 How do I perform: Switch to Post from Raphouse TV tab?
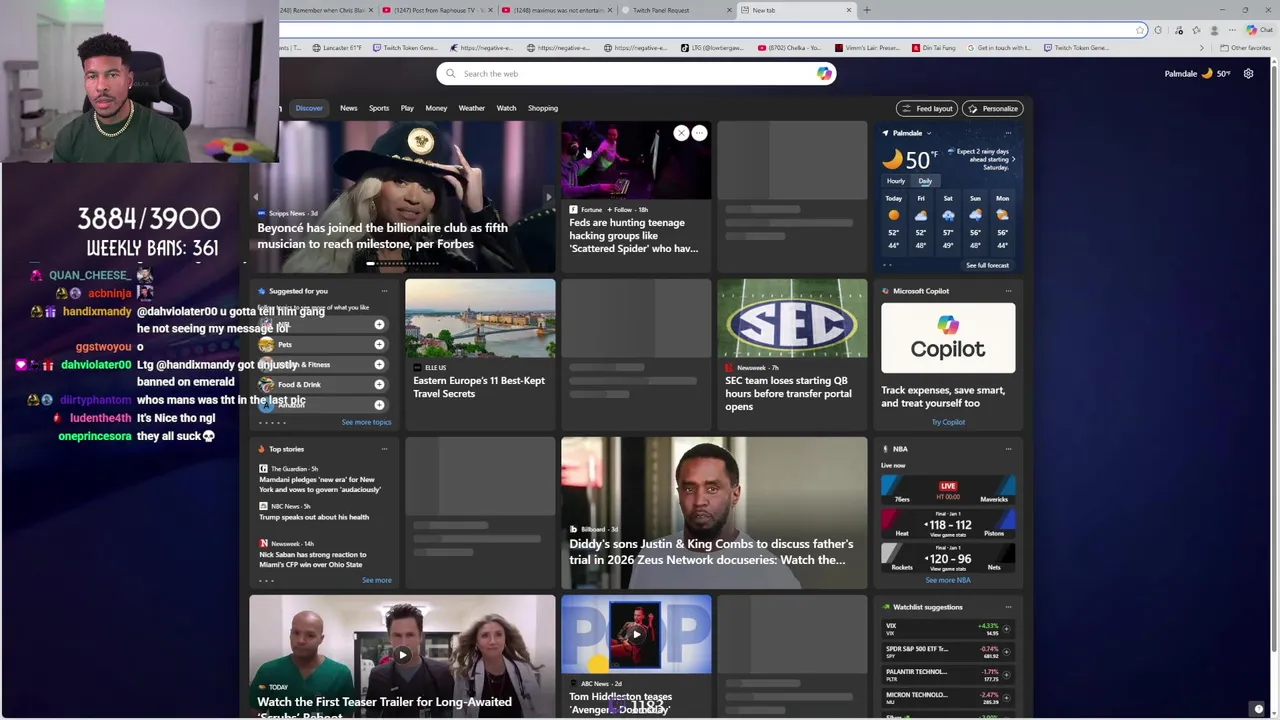[436, 10]
